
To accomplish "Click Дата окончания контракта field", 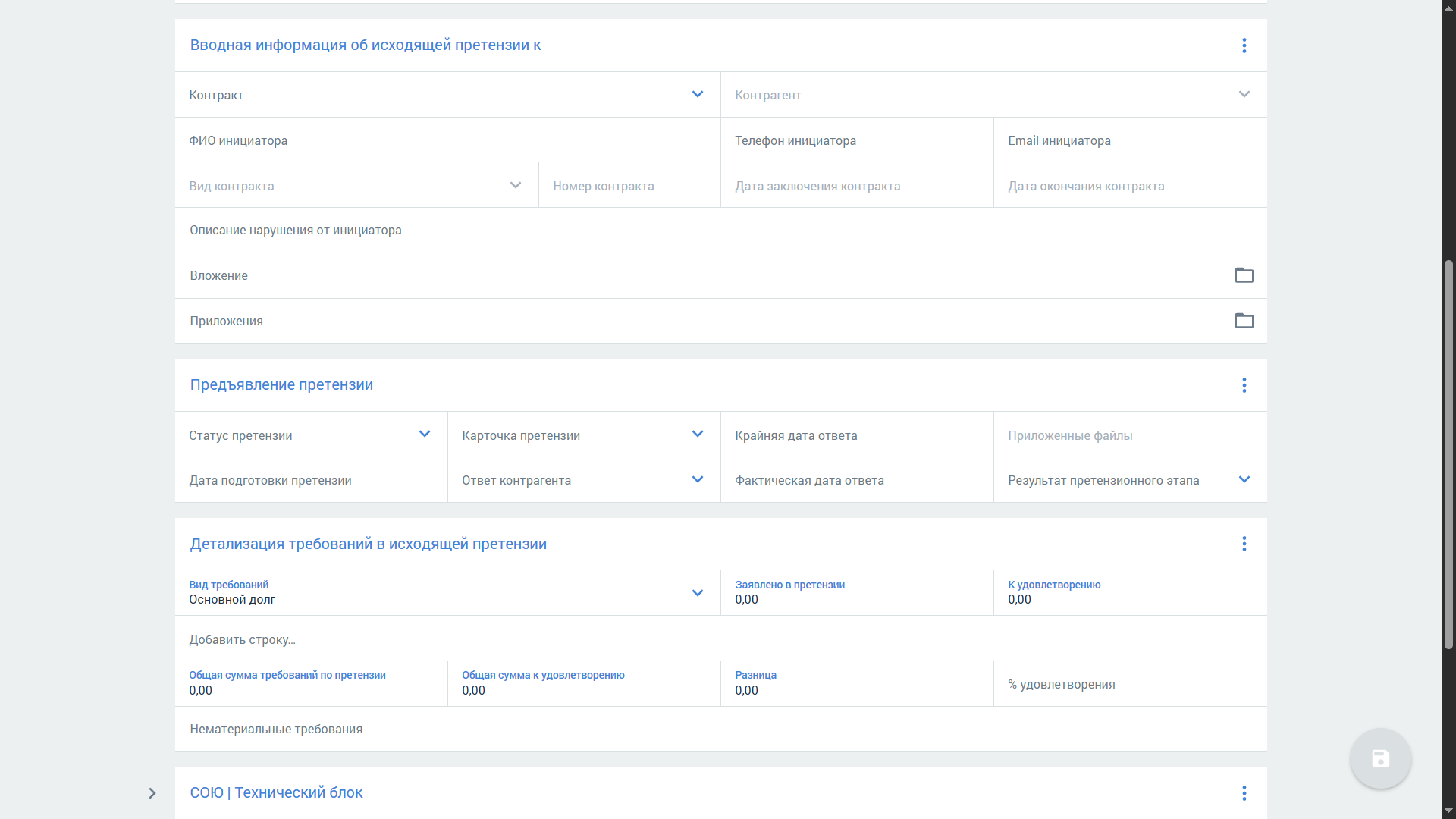I will click(x=1130, y=185).
